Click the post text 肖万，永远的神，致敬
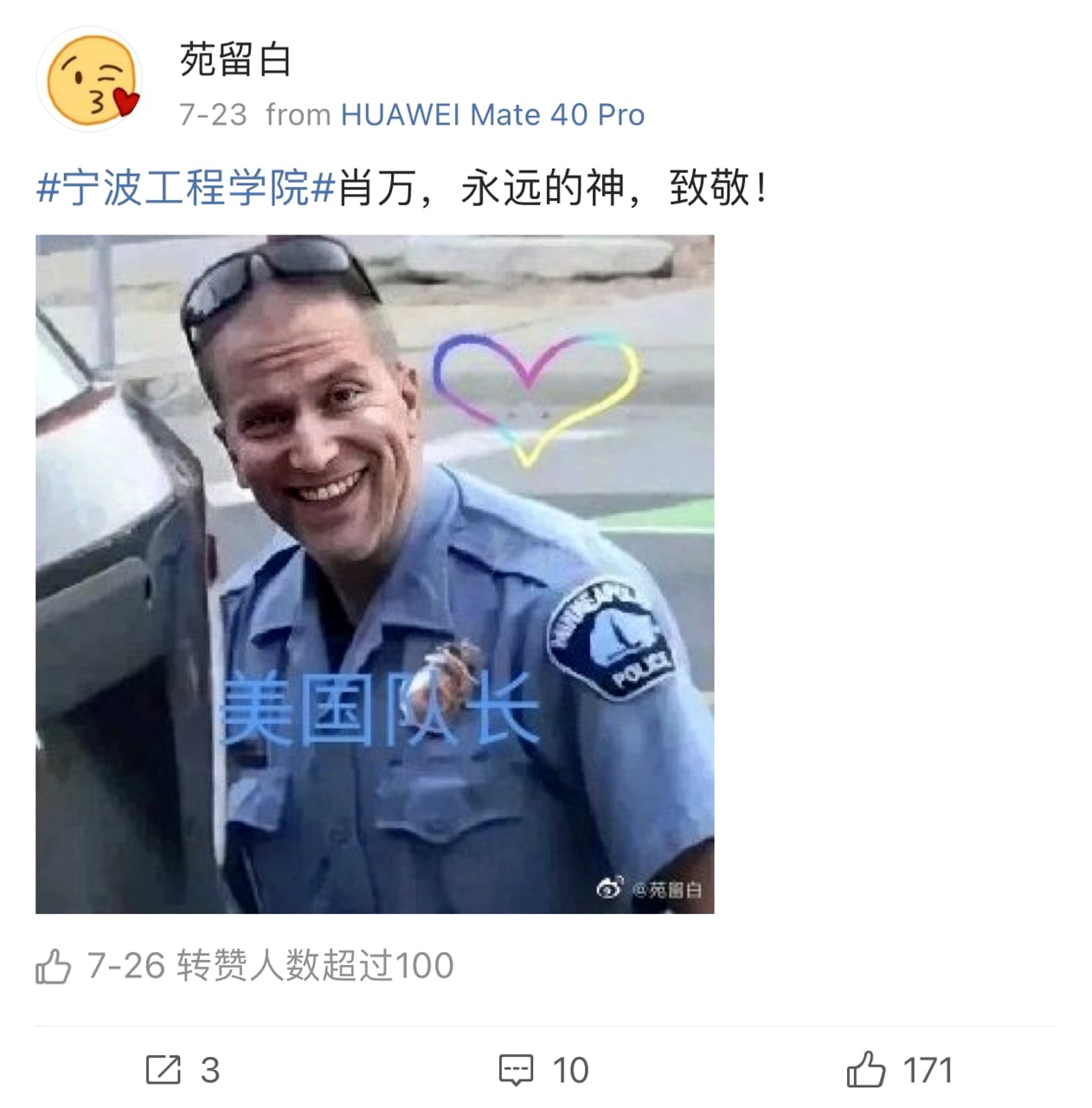 [x=552, y=187]
